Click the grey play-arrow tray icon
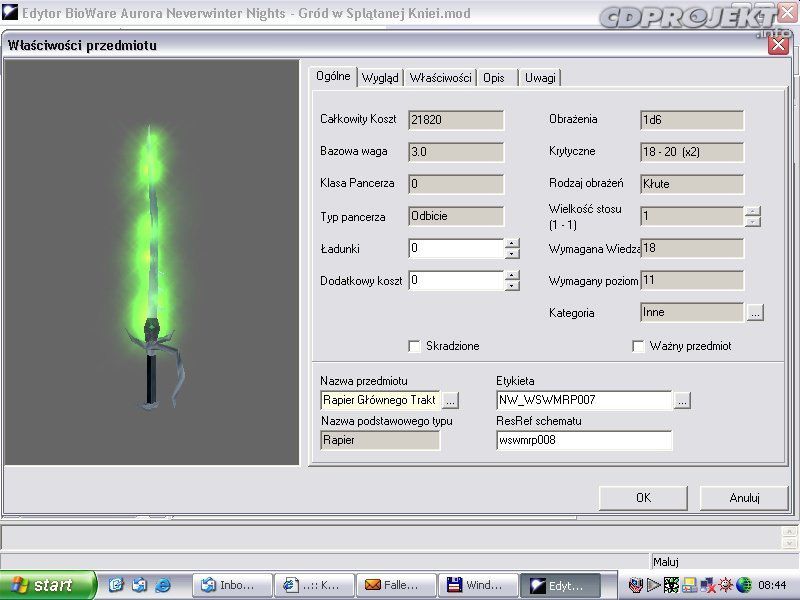 (653, 585)
